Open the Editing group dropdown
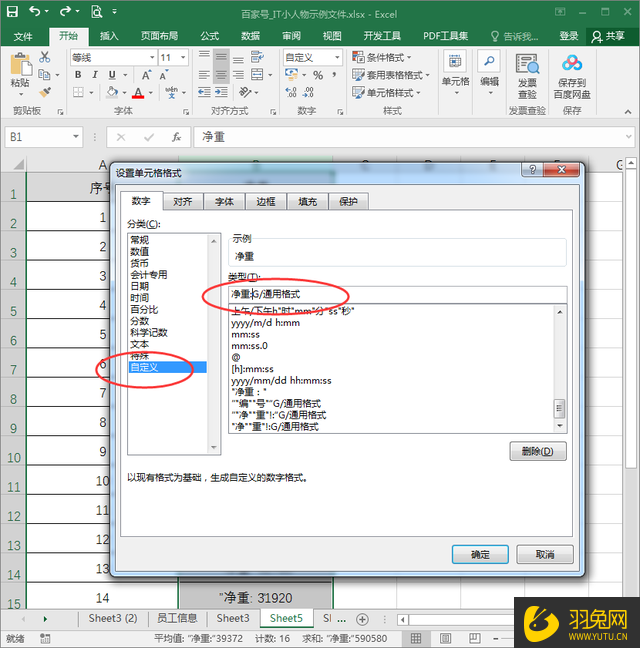 (x=489, y=73)
